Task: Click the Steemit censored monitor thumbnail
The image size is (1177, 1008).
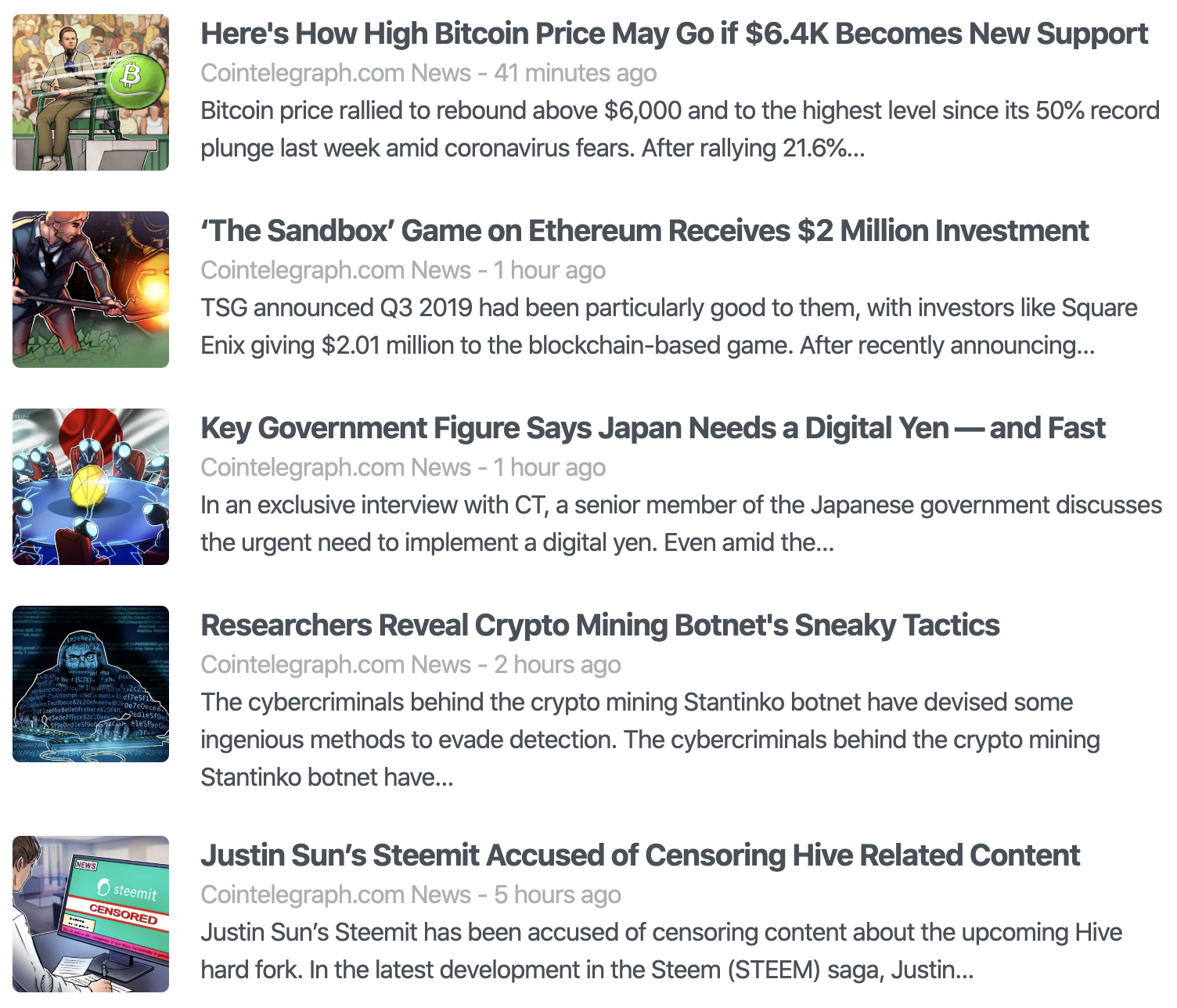Action: tap(91, 914)
